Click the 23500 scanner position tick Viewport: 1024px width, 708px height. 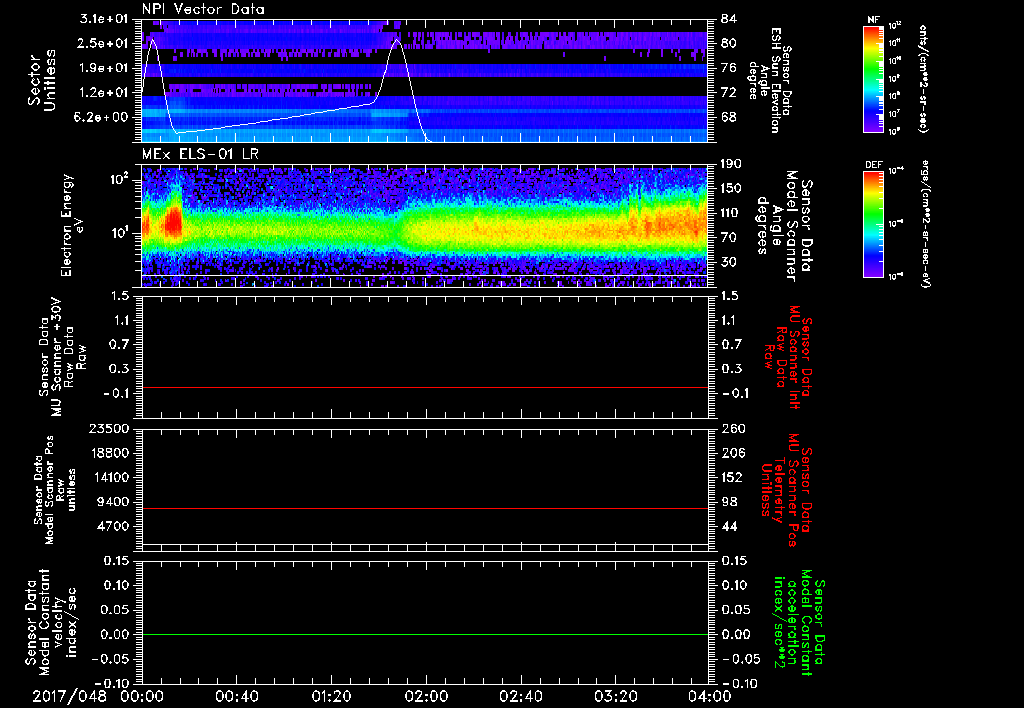pos(110,429)
